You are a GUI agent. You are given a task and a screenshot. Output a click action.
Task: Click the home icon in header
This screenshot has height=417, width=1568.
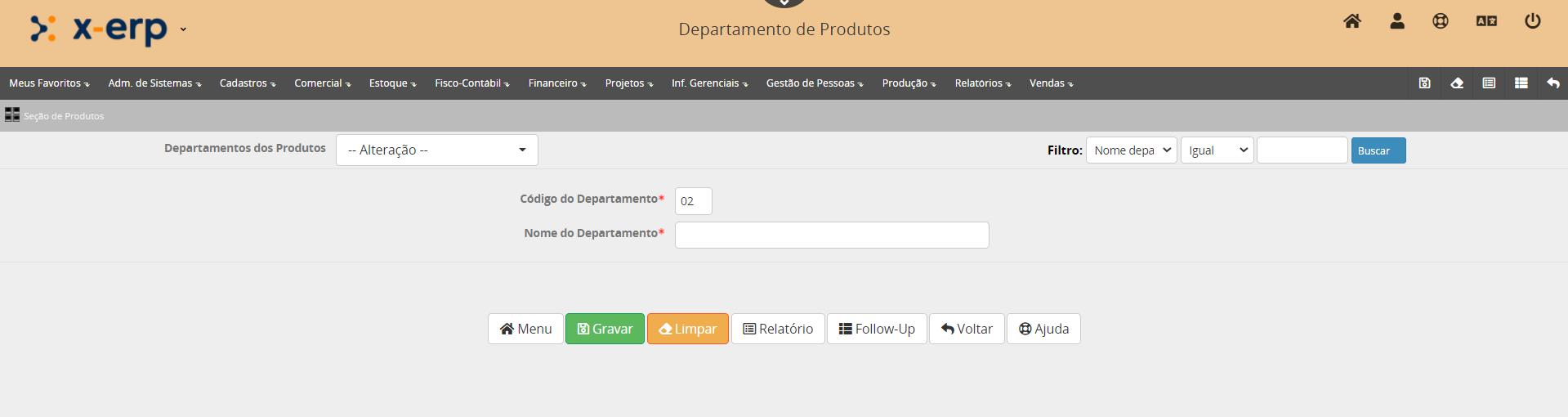click(1352, 21)
